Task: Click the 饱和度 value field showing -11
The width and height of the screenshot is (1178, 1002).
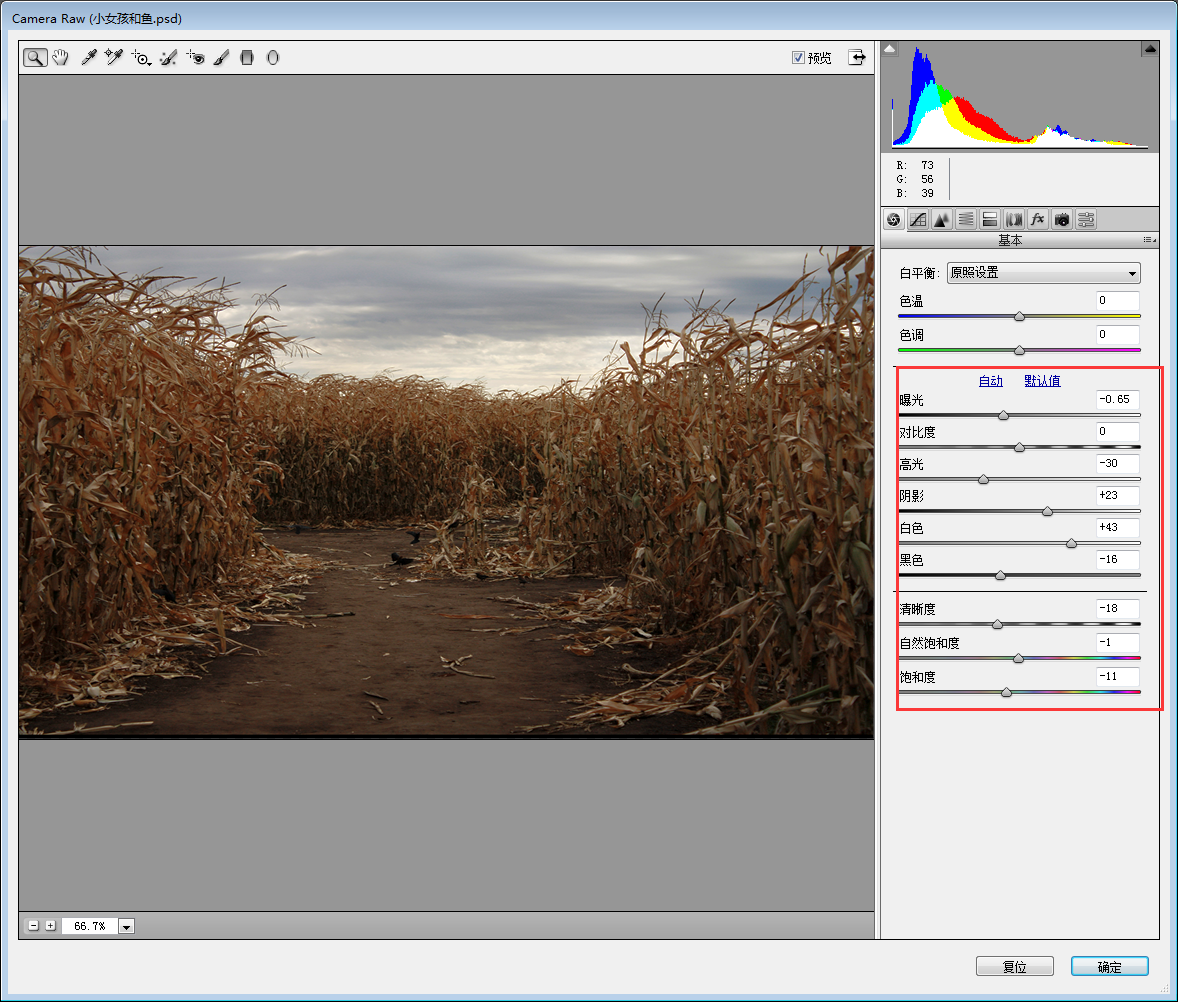Action: click(x=1117, y=676)
